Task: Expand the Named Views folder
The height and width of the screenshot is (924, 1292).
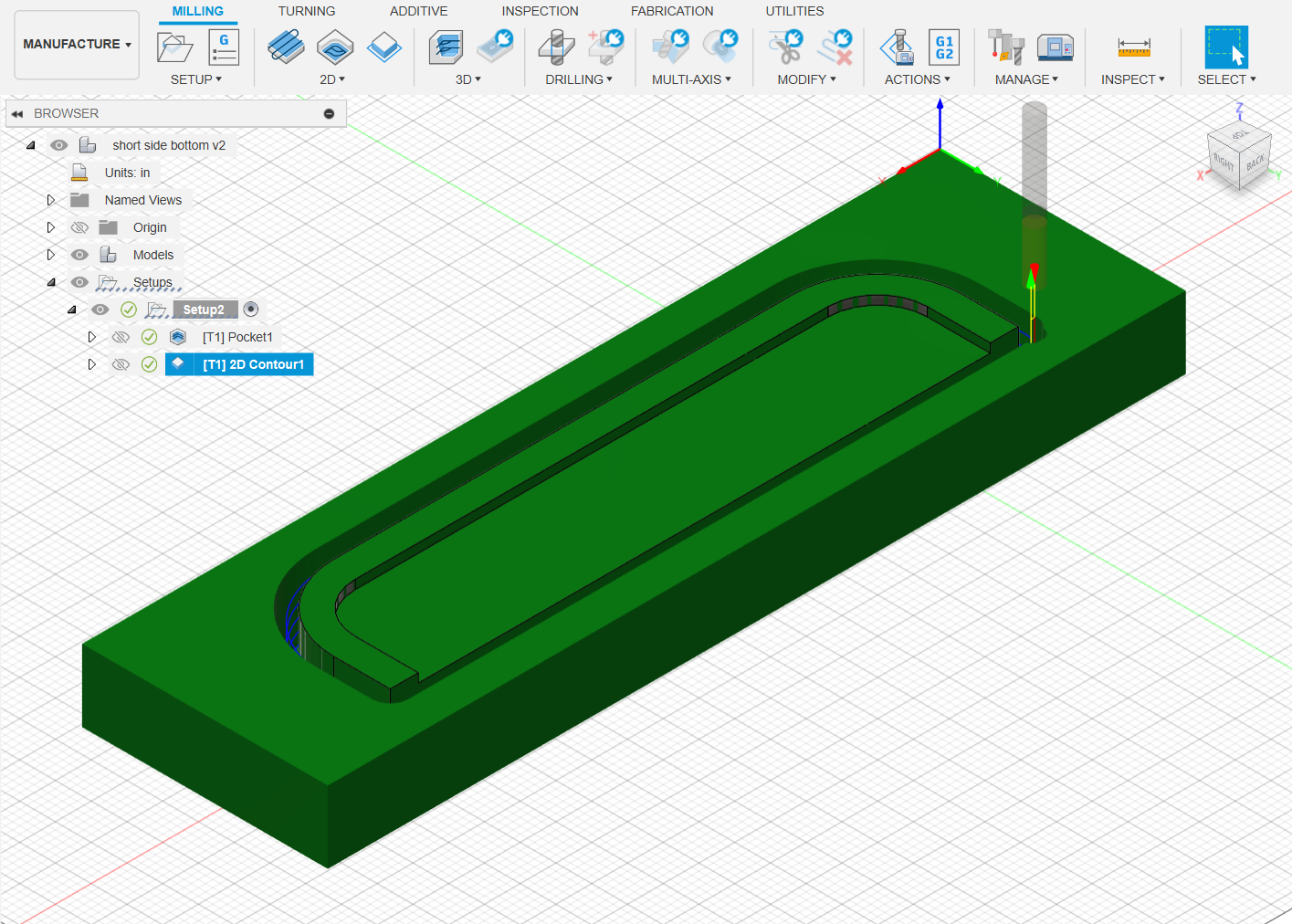Action: 51,200
